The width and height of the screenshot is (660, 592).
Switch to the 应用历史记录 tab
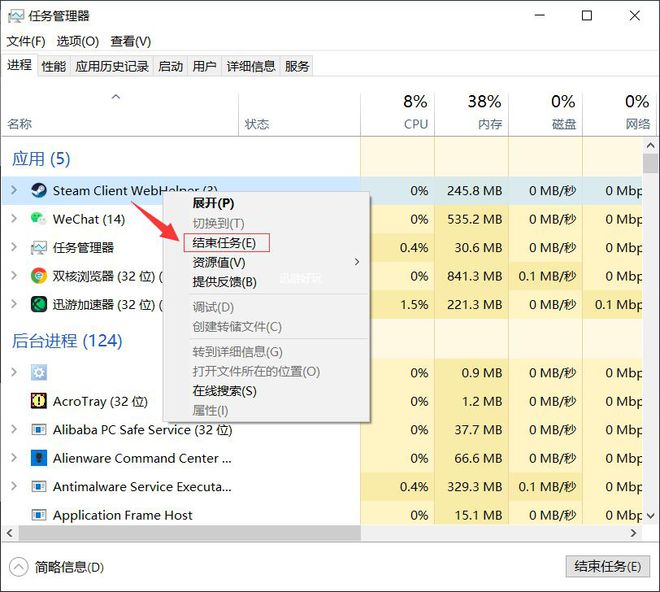(112, 66)
